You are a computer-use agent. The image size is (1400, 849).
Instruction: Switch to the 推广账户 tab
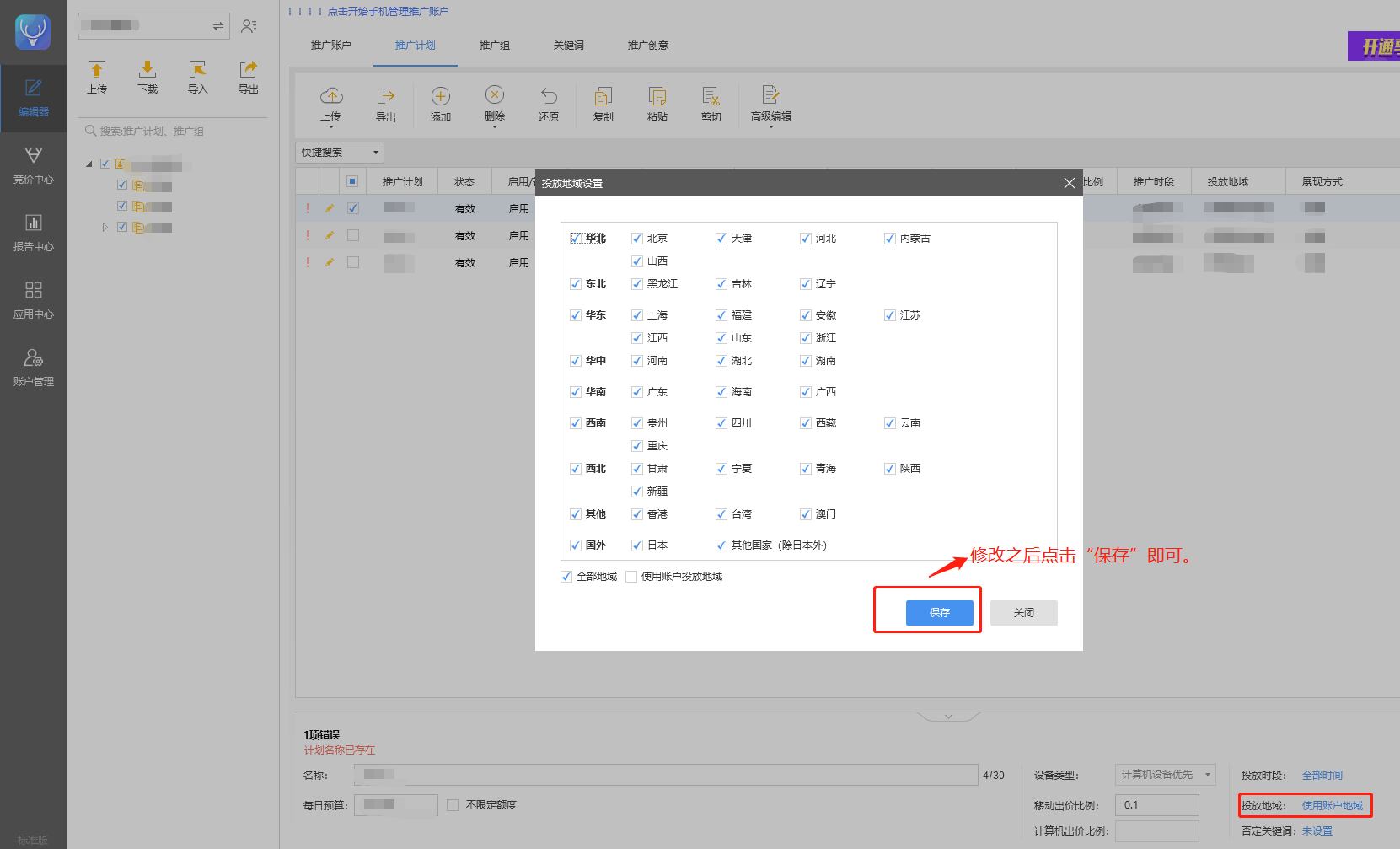tap(331, 46)
